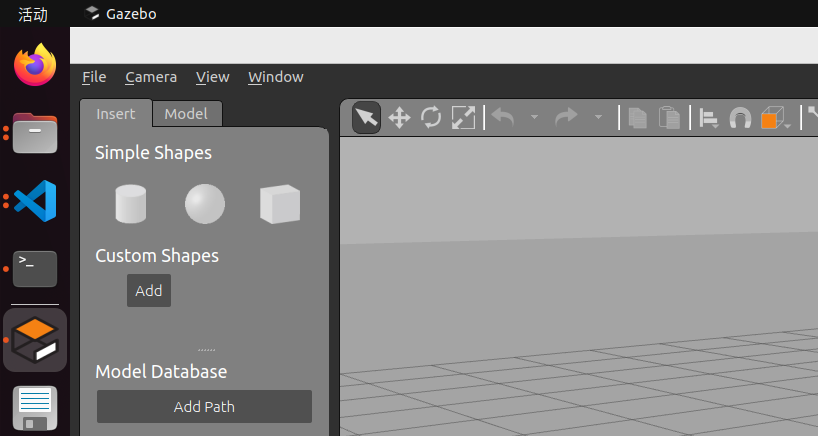Click the Model Database heading

point(161,371)
